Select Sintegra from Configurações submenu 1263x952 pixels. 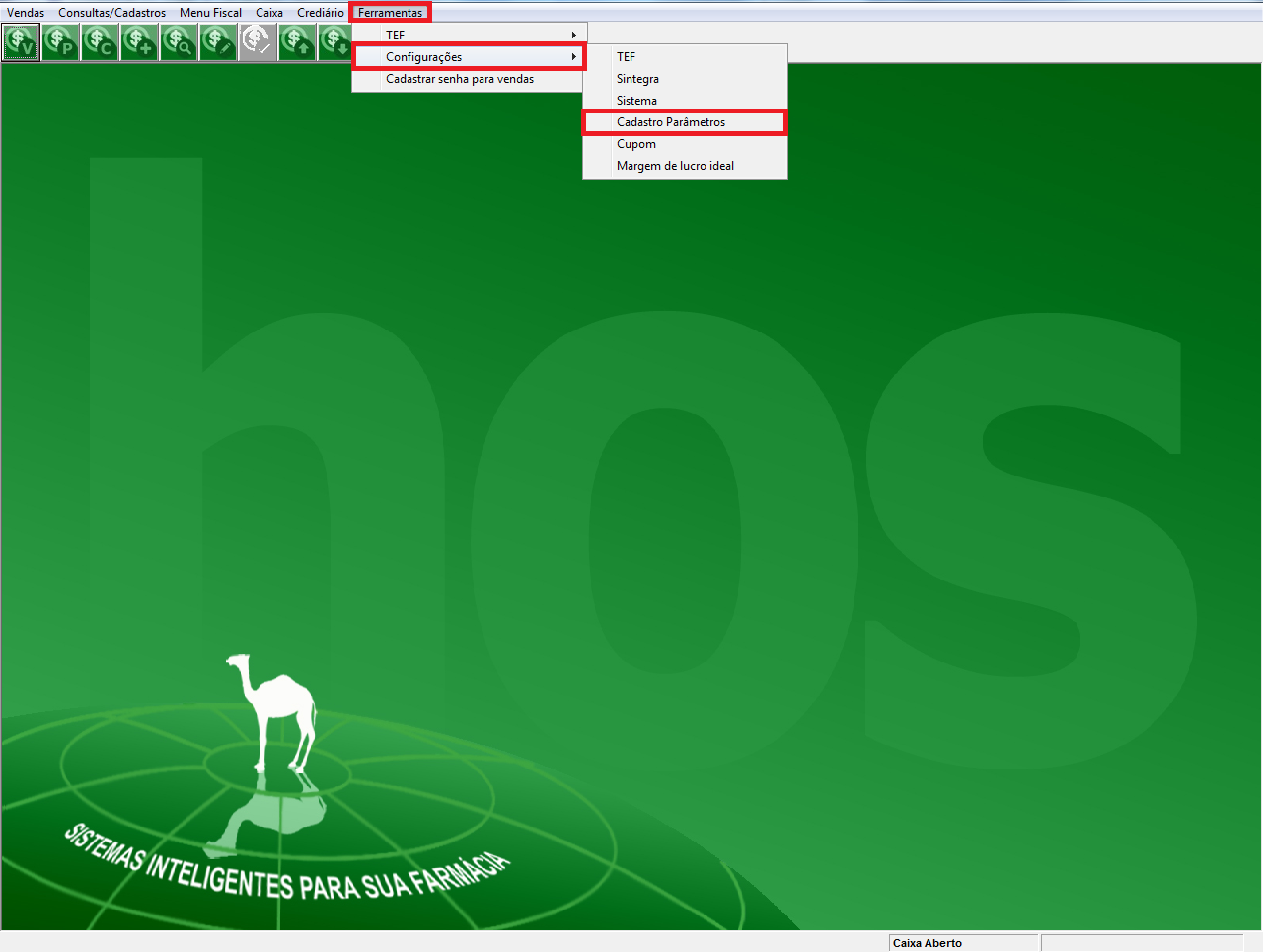click(637, 79)
